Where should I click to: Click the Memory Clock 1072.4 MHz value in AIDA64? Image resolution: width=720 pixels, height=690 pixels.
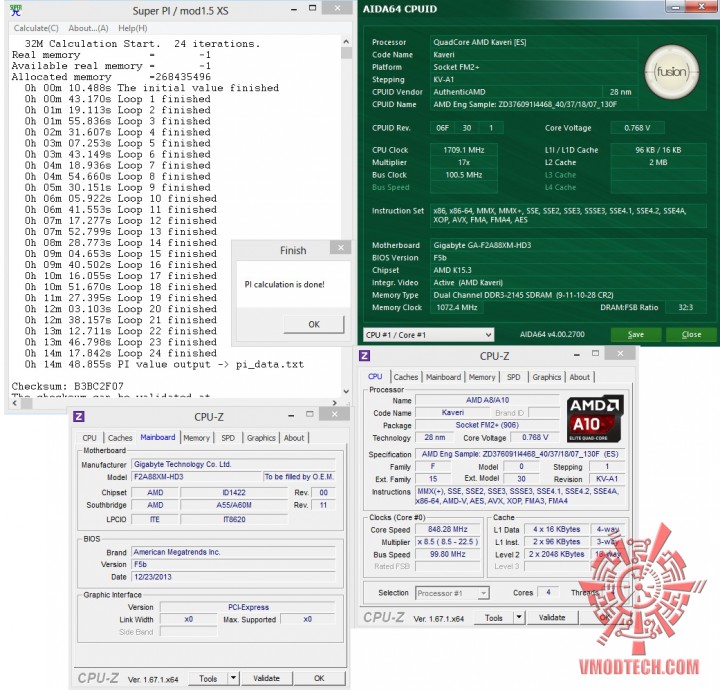(x=457, y=308)
